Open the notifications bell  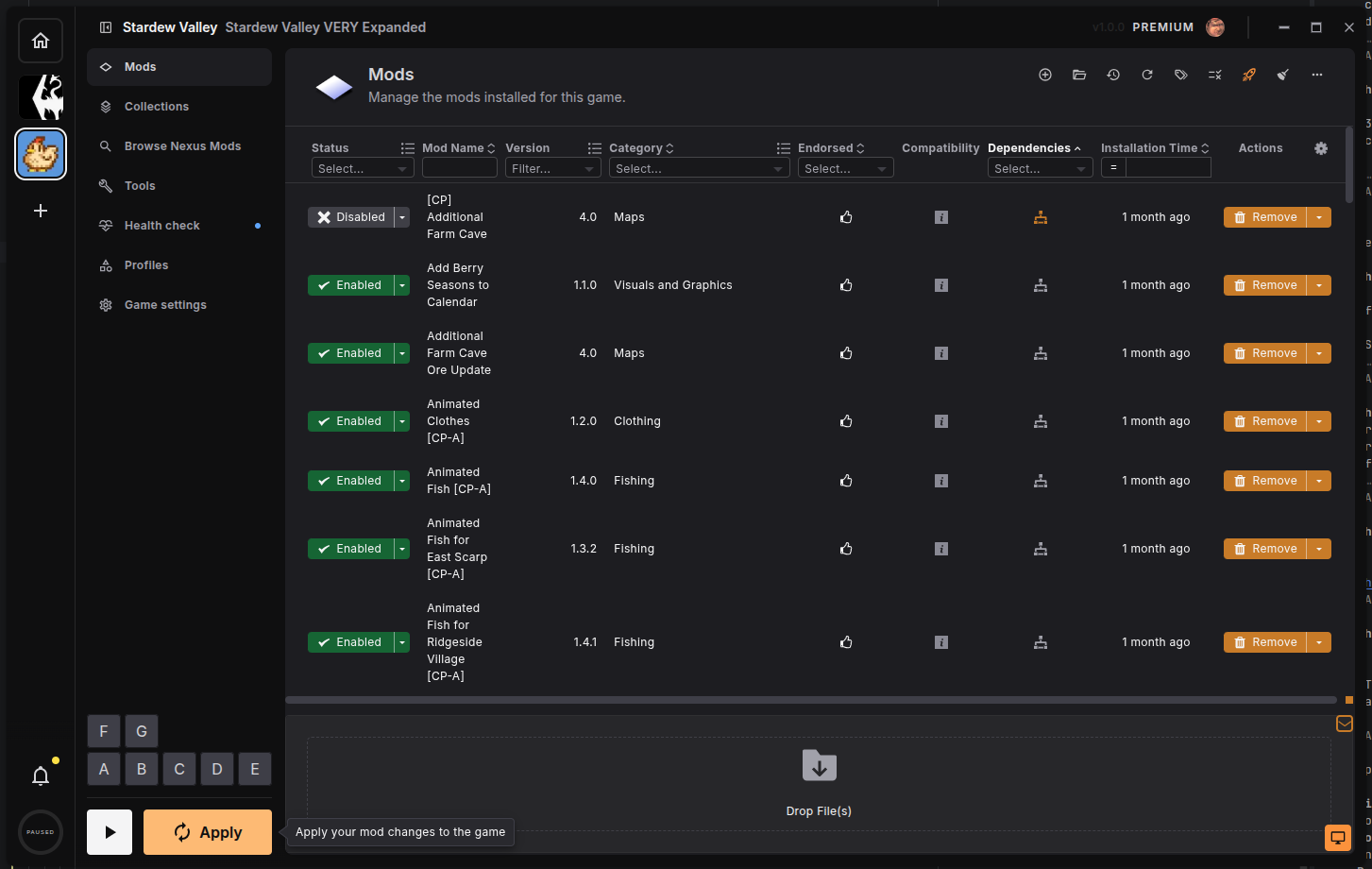(41, 776)
